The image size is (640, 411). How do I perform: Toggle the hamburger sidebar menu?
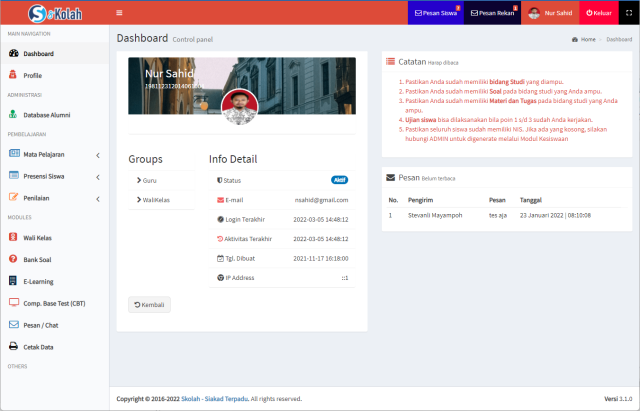120,13
